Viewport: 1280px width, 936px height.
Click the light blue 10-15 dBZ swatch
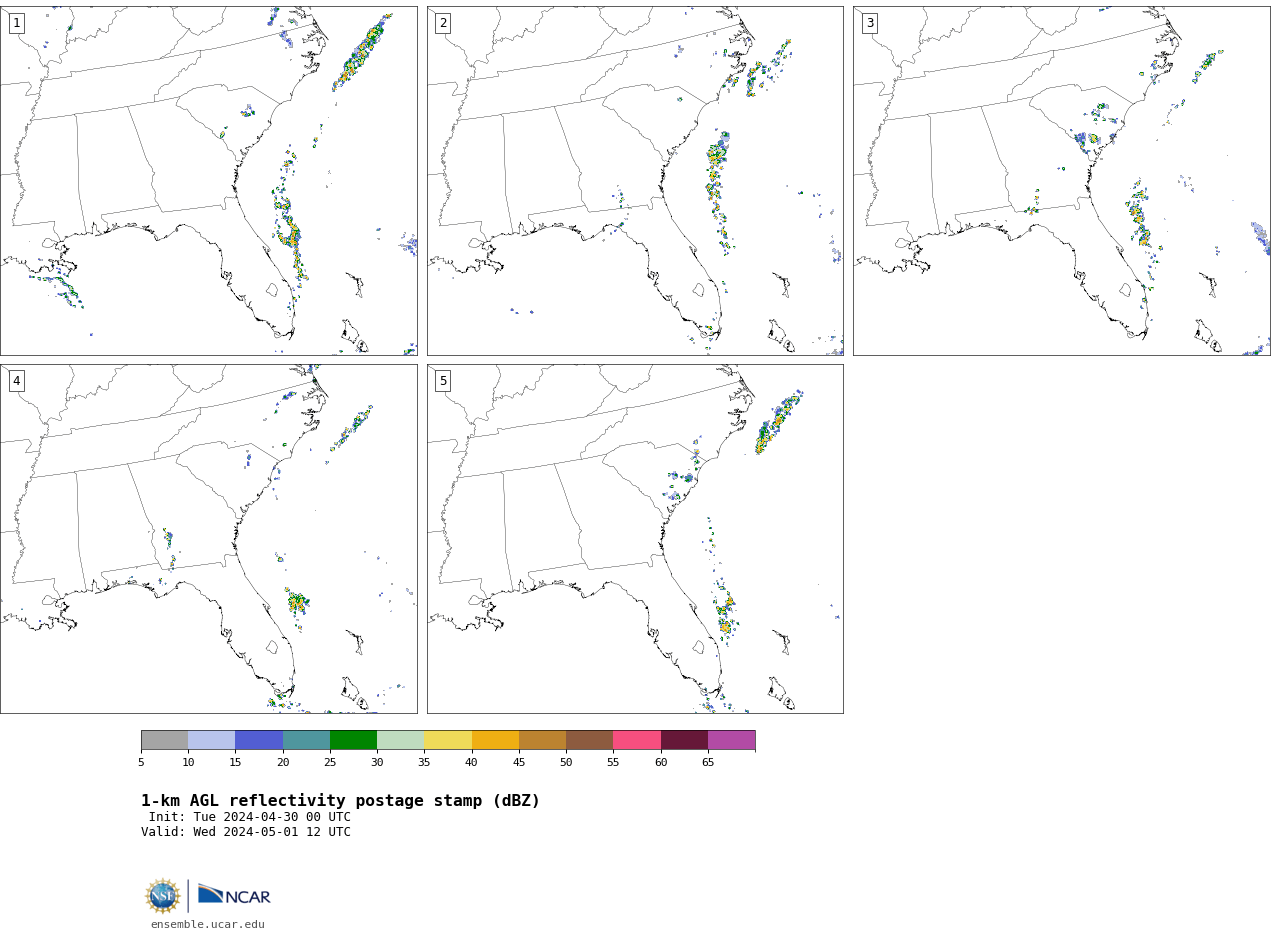click(211, 740)
